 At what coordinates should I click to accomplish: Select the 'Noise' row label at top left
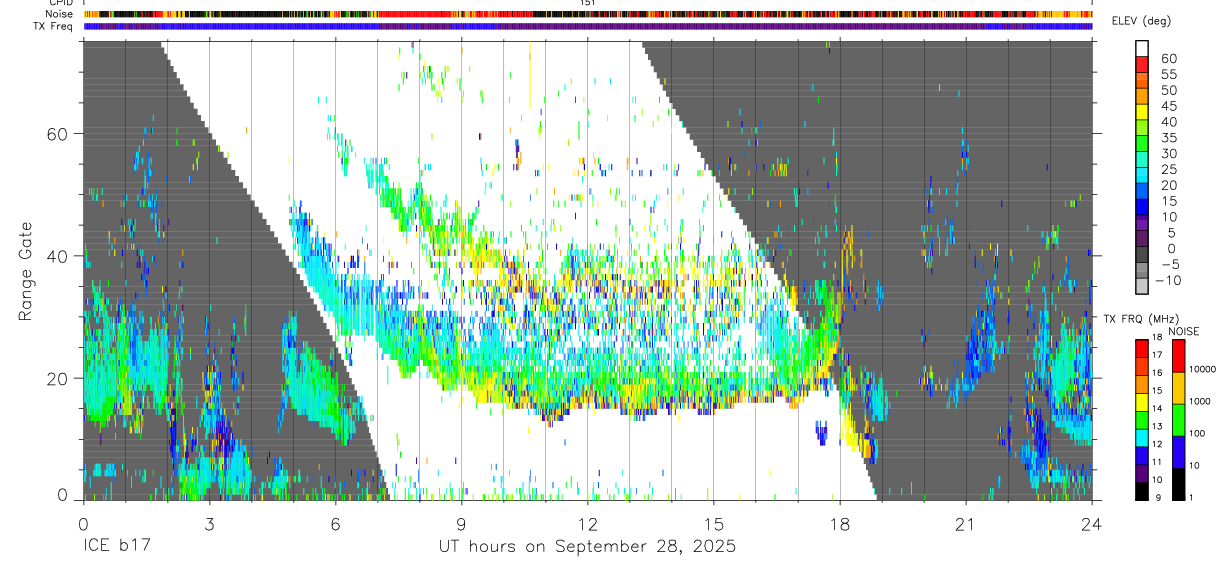(x=60, y=14)
